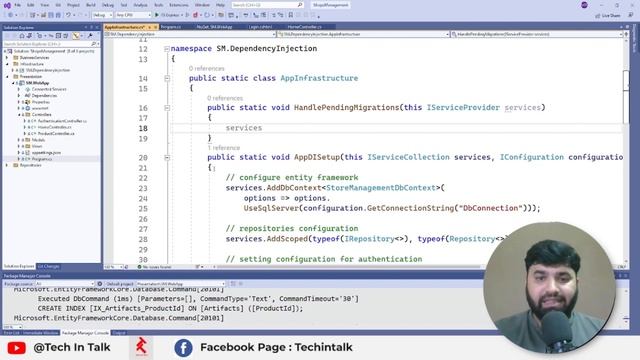Select the Package Manager Console tab
This screenshot has height=360, width=640.
(x=85, y=333)
